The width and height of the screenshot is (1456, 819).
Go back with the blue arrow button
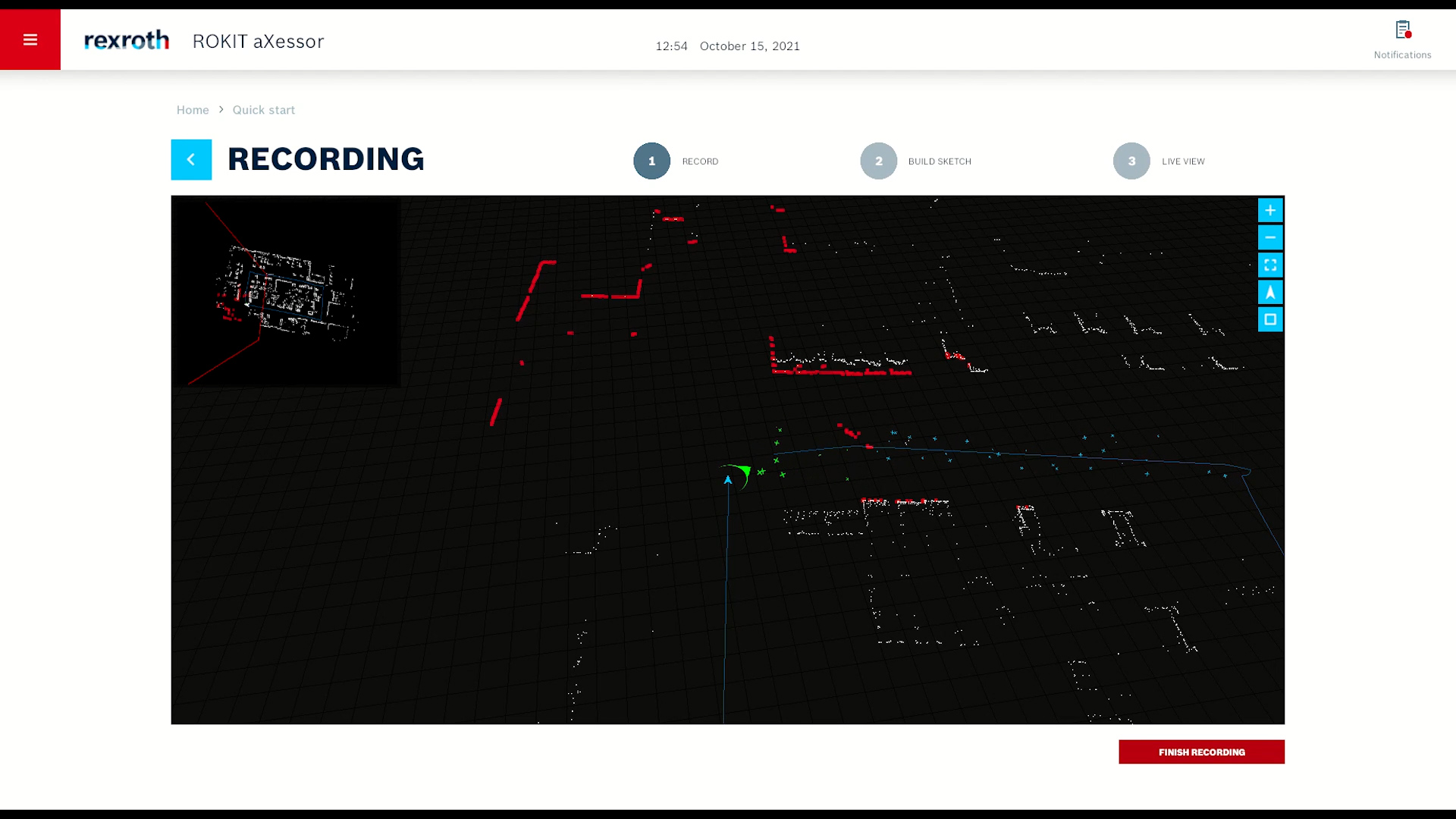click(191, 159)
